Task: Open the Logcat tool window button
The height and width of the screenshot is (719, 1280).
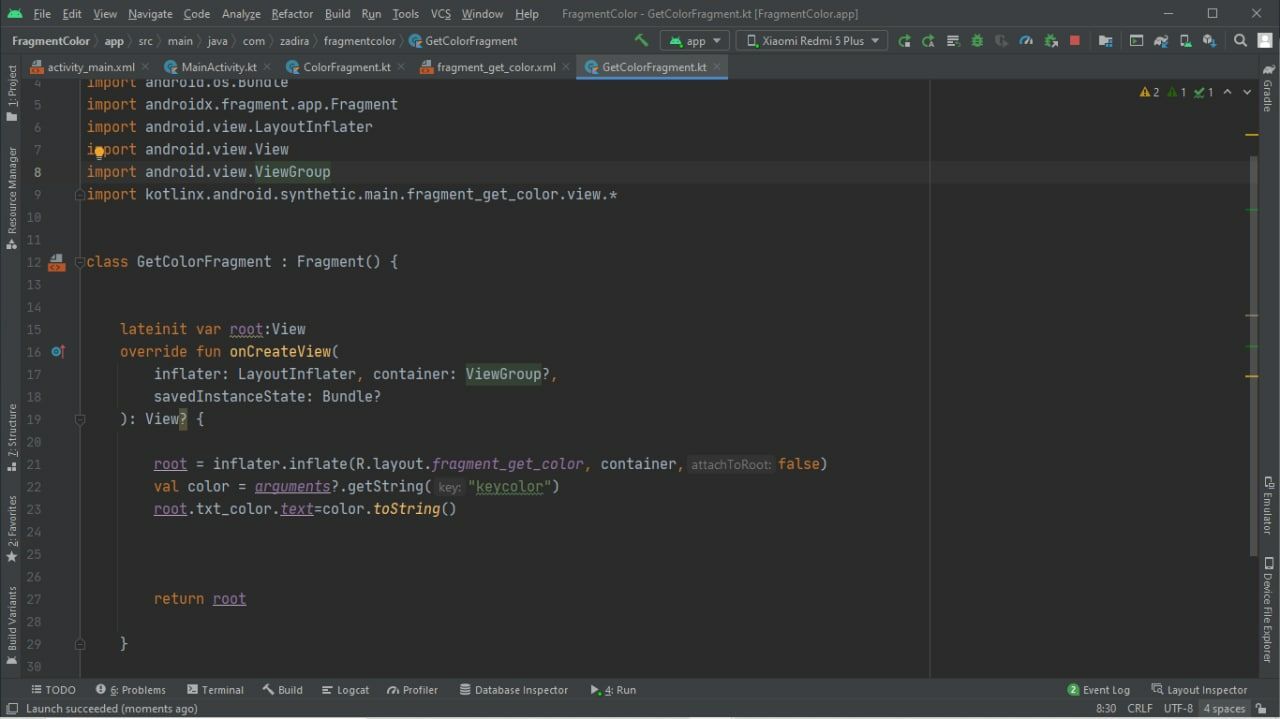Action: (345, 690)
